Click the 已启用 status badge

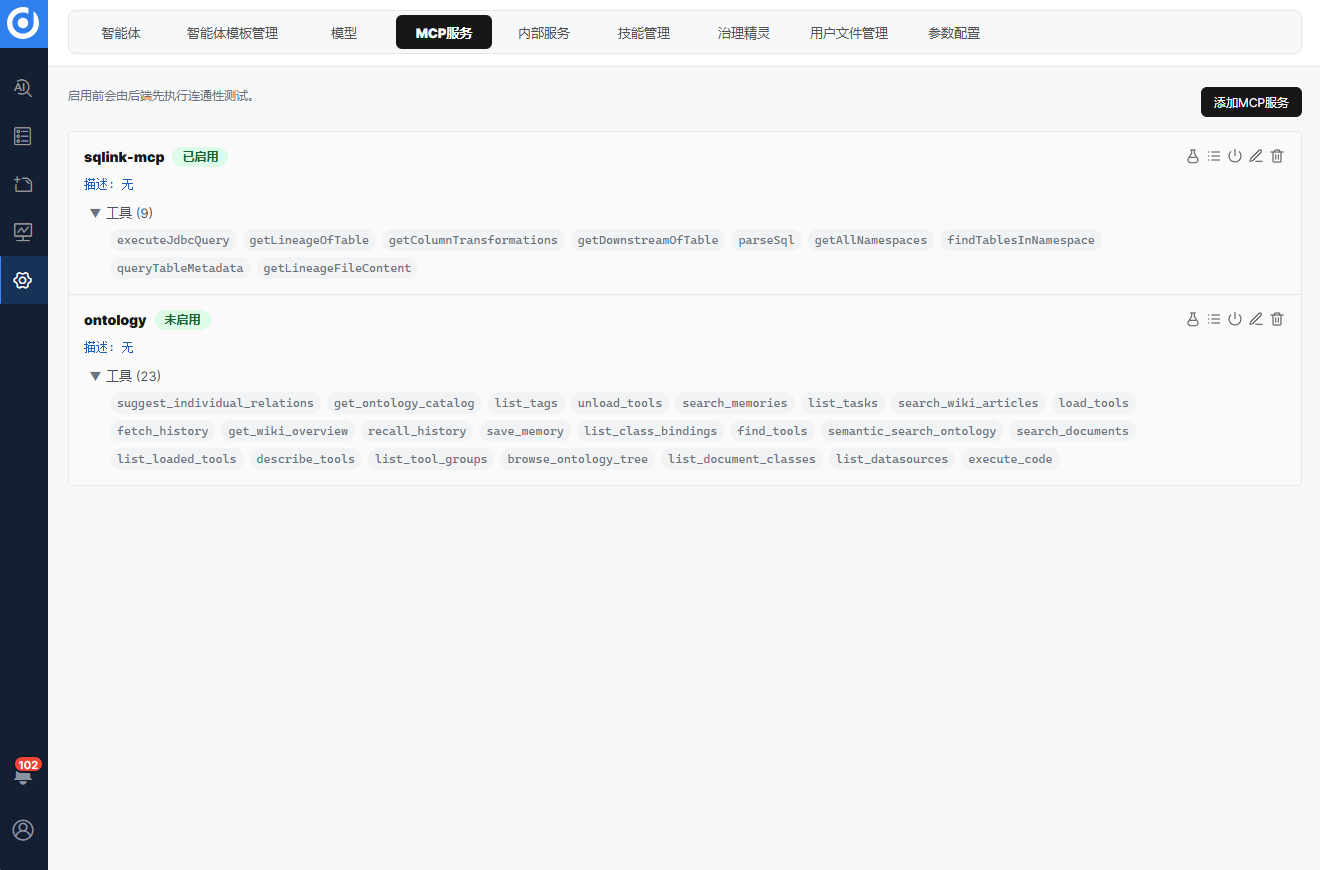(x=200, y=157)
